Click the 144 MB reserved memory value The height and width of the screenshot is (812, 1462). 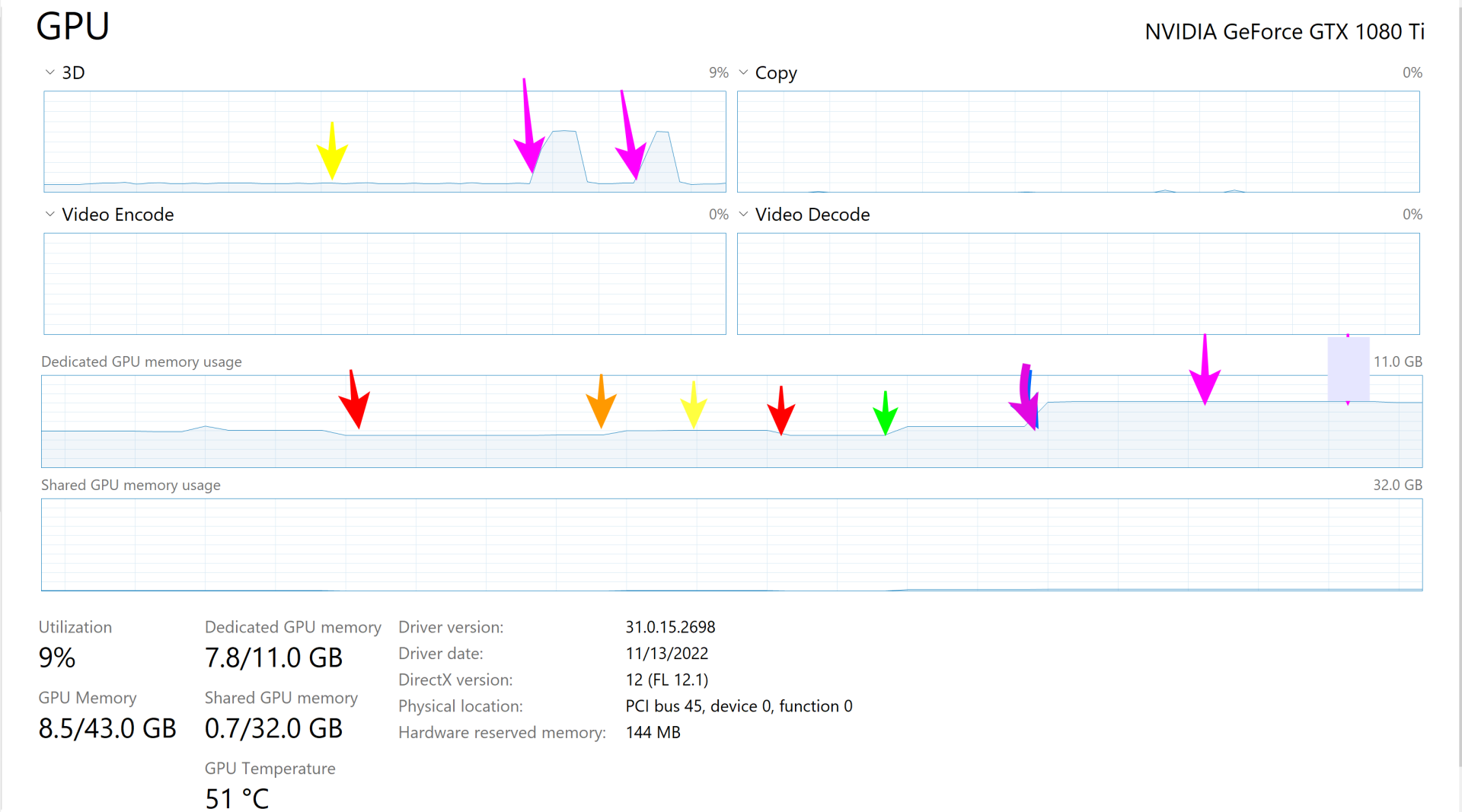coord(653,732)
